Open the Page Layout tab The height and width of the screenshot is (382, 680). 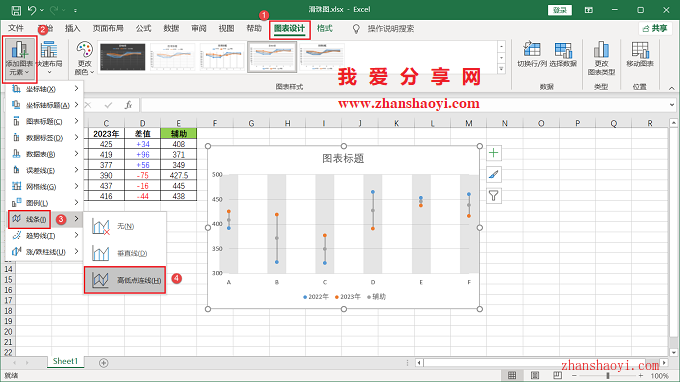click(x=108, y=28)
